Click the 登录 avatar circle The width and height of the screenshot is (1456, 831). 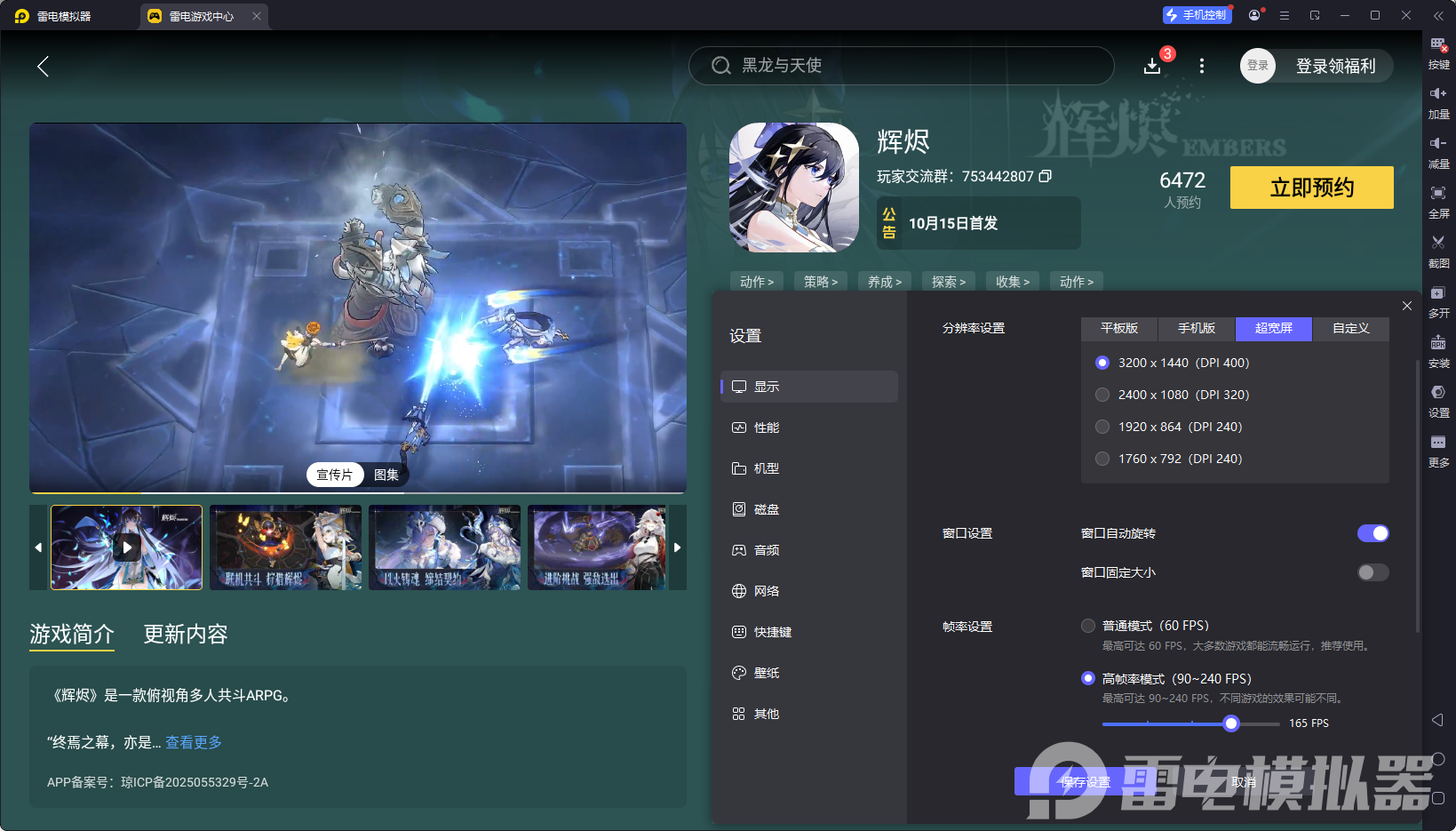1258,66
